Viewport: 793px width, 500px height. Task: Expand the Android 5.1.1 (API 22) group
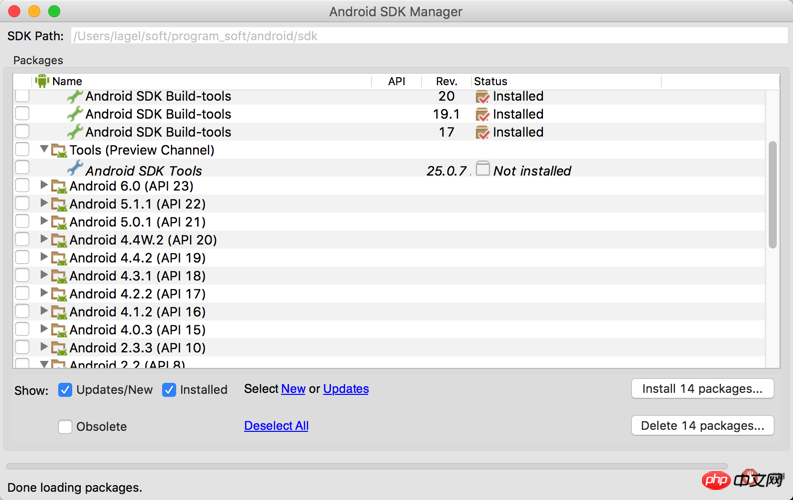pos(44,204)
